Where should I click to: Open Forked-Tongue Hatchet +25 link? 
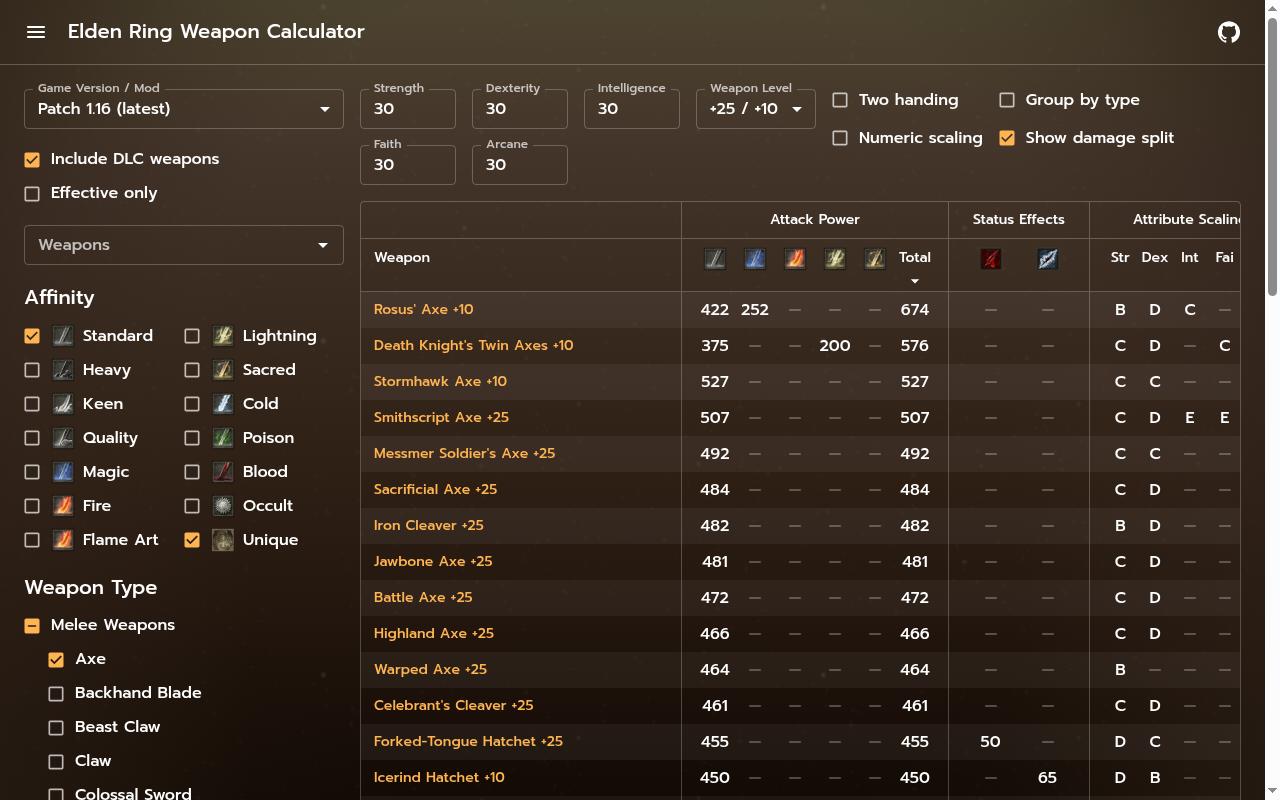point(468,741)
